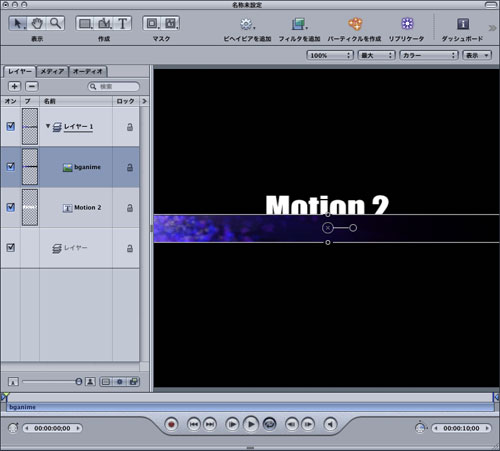The image size is (500, 451).
Task: Step forward one frame
Action: click(308, 424)
